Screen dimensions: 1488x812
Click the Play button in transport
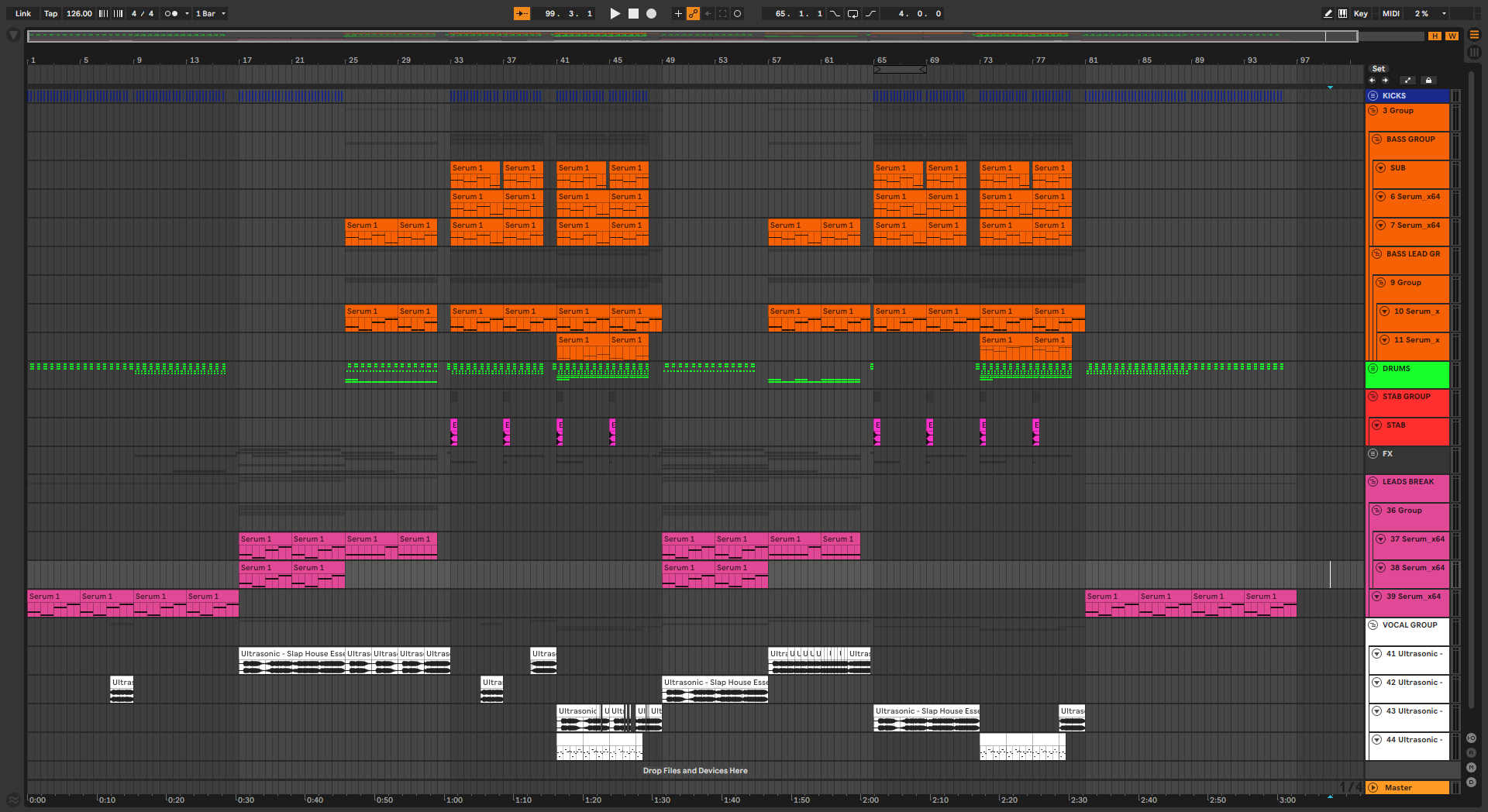[x=615, y=13]
